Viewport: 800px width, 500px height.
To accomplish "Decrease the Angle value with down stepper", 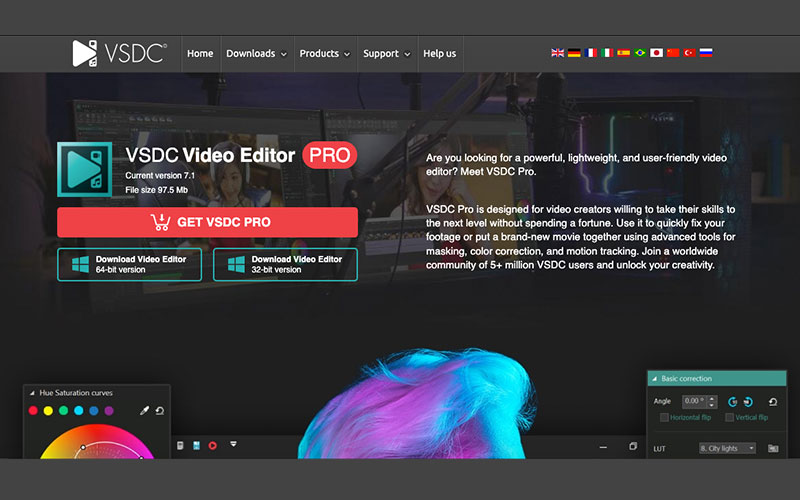I will click(x=712, y=405).
